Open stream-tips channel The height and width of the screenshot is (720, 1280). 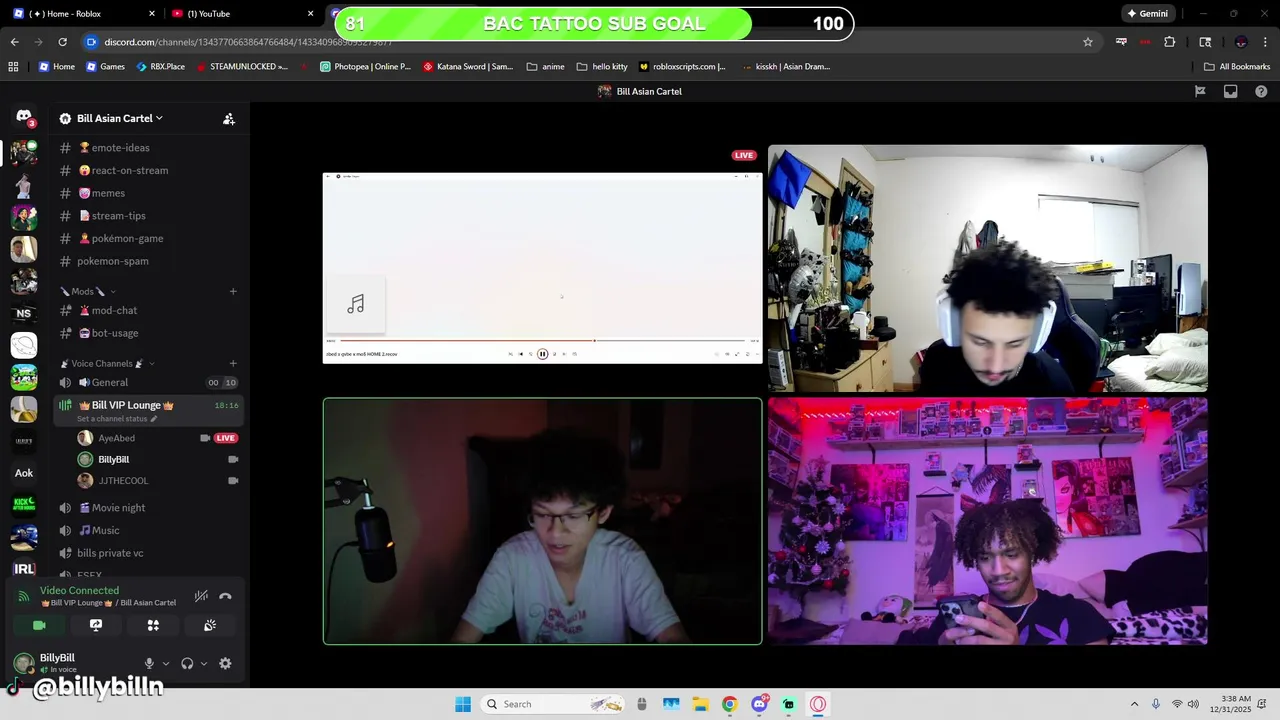[149, 216]
